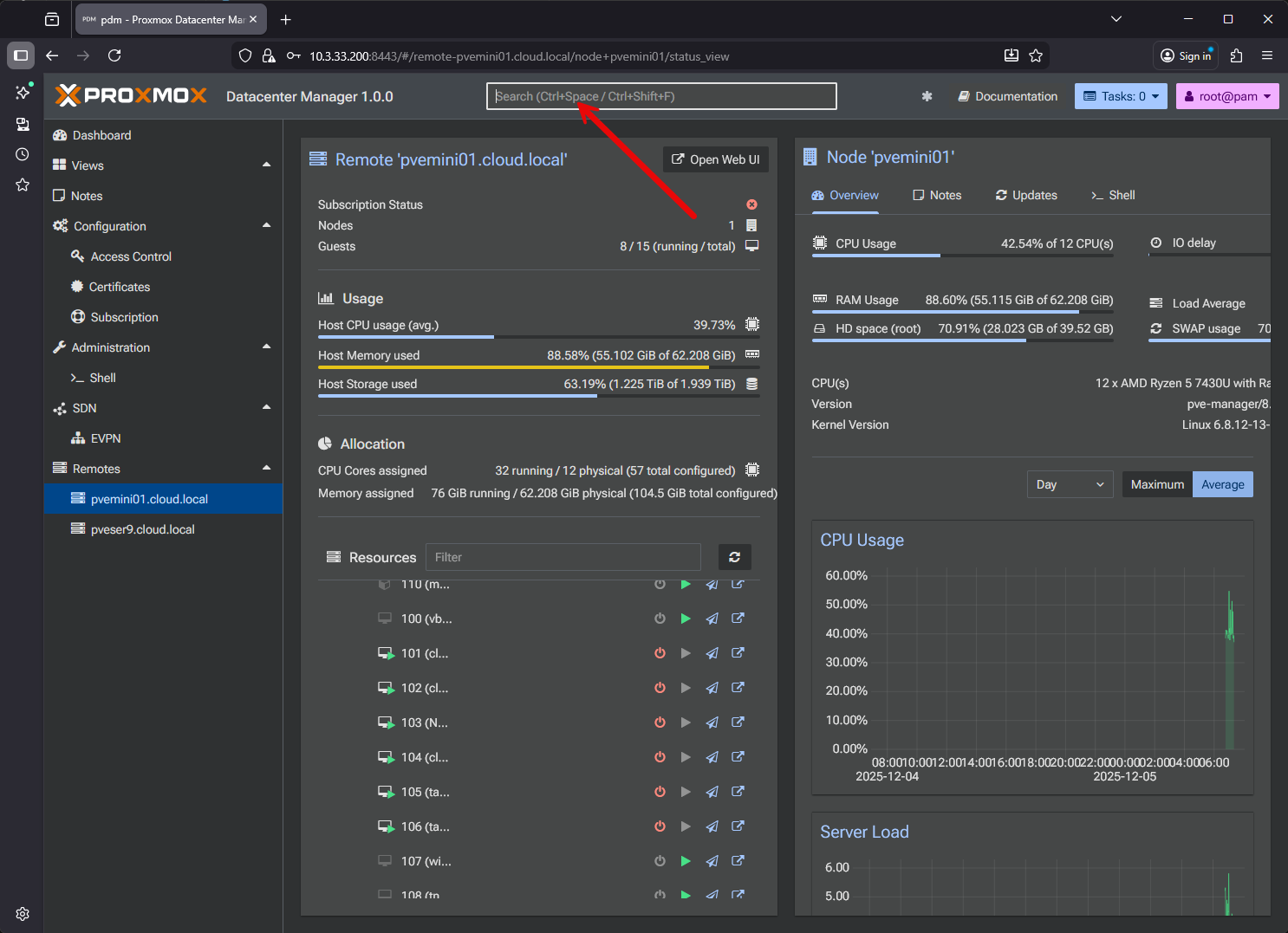This screenshot has height=933, width=1288.
Task: Collapse the Configuration section
Action: (x=267, y=226)
